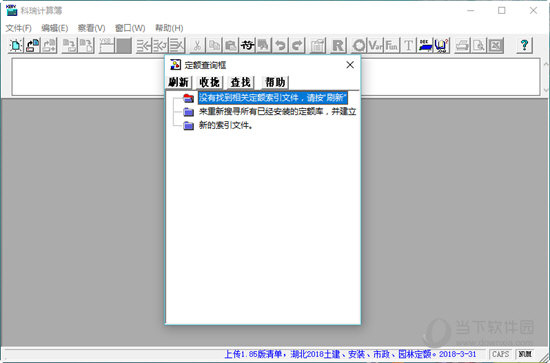The height and width of the screenshot is (363, 550).
Task: Close the 定额查询框 dialog
Action: [x=350, y=65]
